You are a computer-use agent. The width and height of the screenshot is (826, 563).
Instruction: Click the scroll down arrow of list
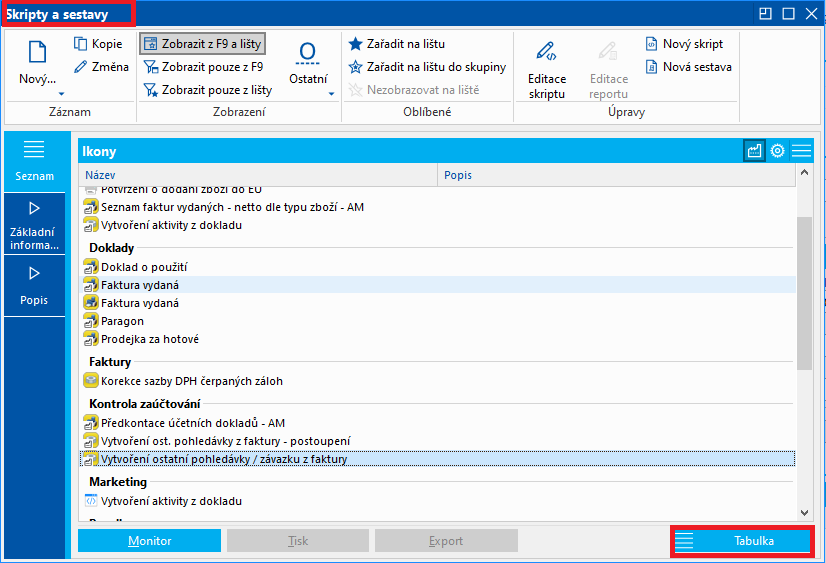[x=804, y=512]
